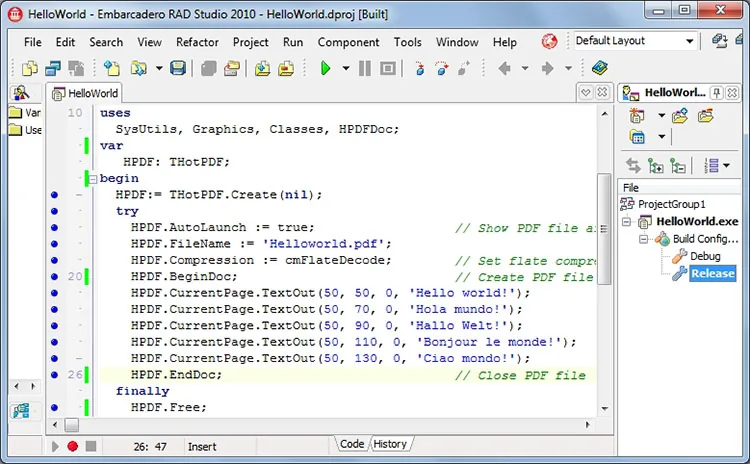Select the Release build configuration
This screenshot has width=750, height=464.
[x=712, y=273]
